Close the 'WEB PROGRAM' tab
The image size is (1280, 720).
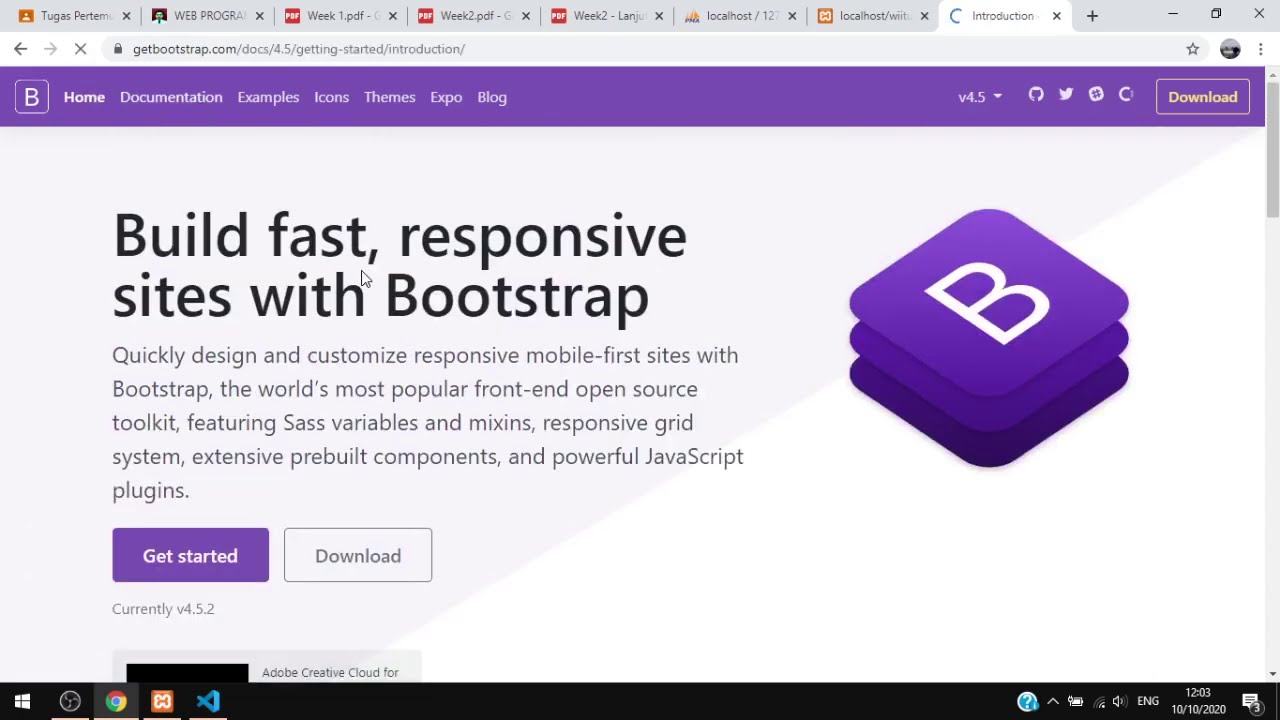tap(260, 16)
